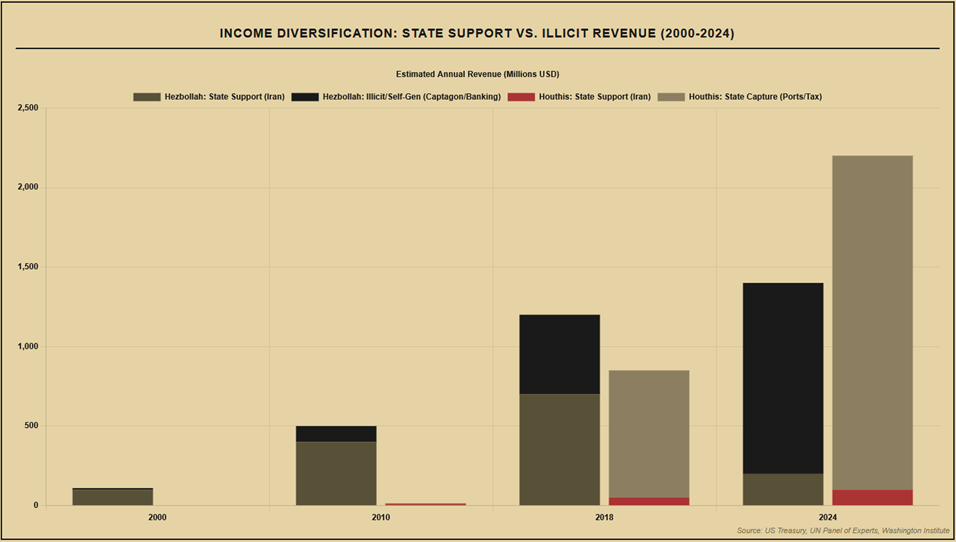Click the 2018 x-axis label
The image size is (956, 542).
point(604,518)
